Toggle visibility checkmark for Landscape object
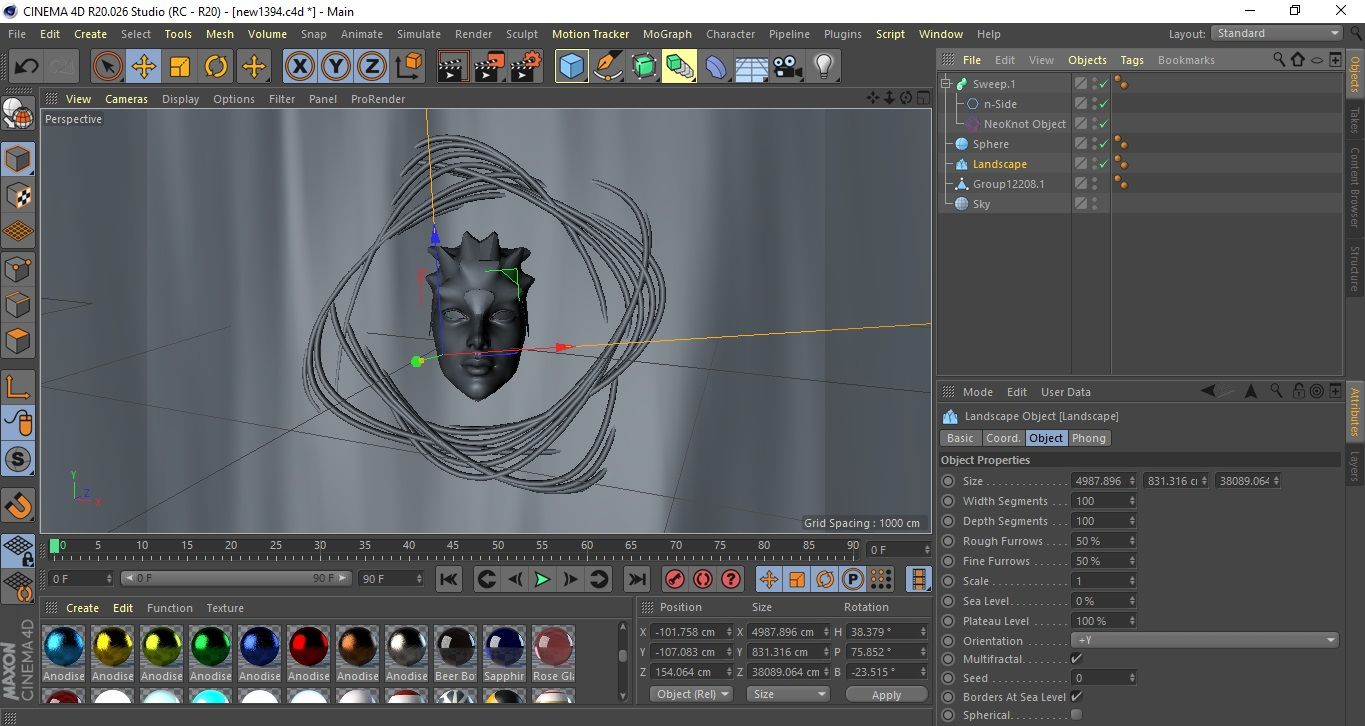1365x726 pixels. tap(1104, 164)
